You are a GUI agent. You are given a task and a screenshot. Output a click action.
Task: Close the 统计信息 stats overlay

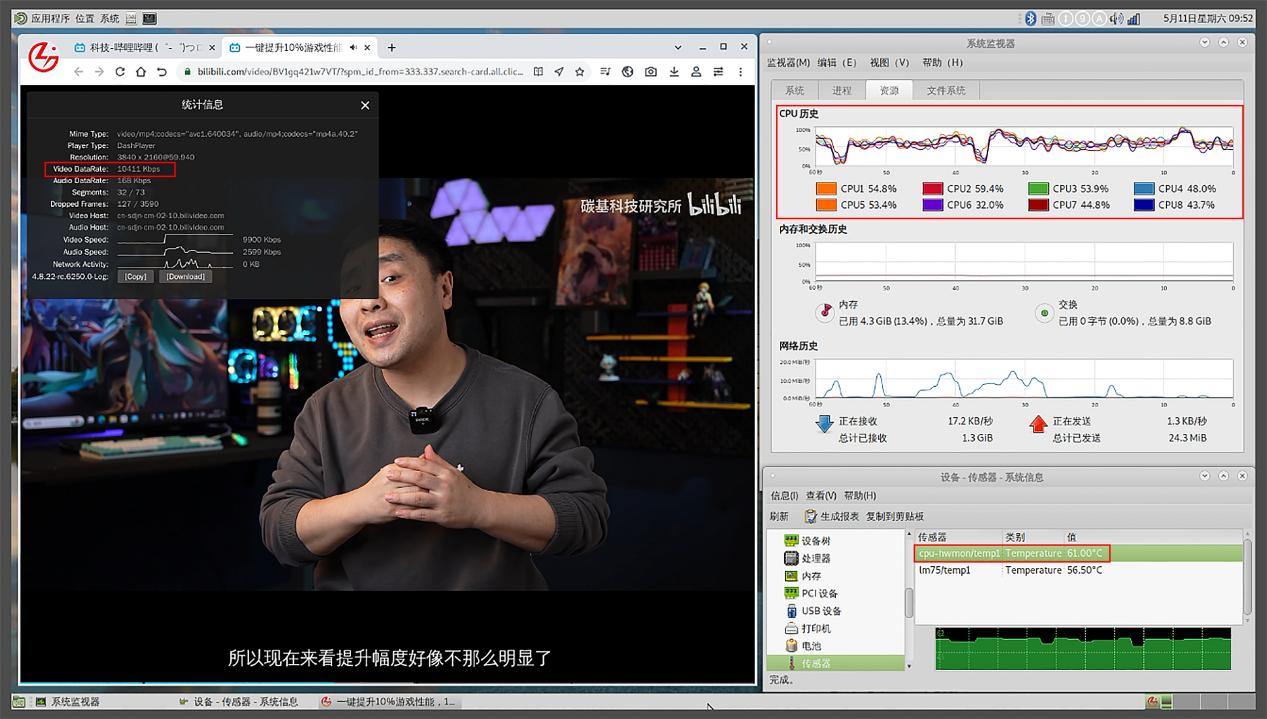pos(365,105)
